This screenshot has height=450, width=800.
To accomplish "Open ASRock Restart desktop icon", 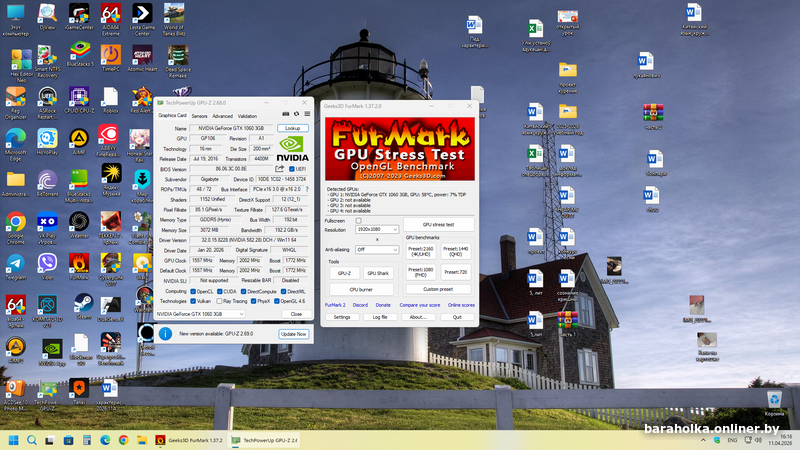I will pos(47,103).
